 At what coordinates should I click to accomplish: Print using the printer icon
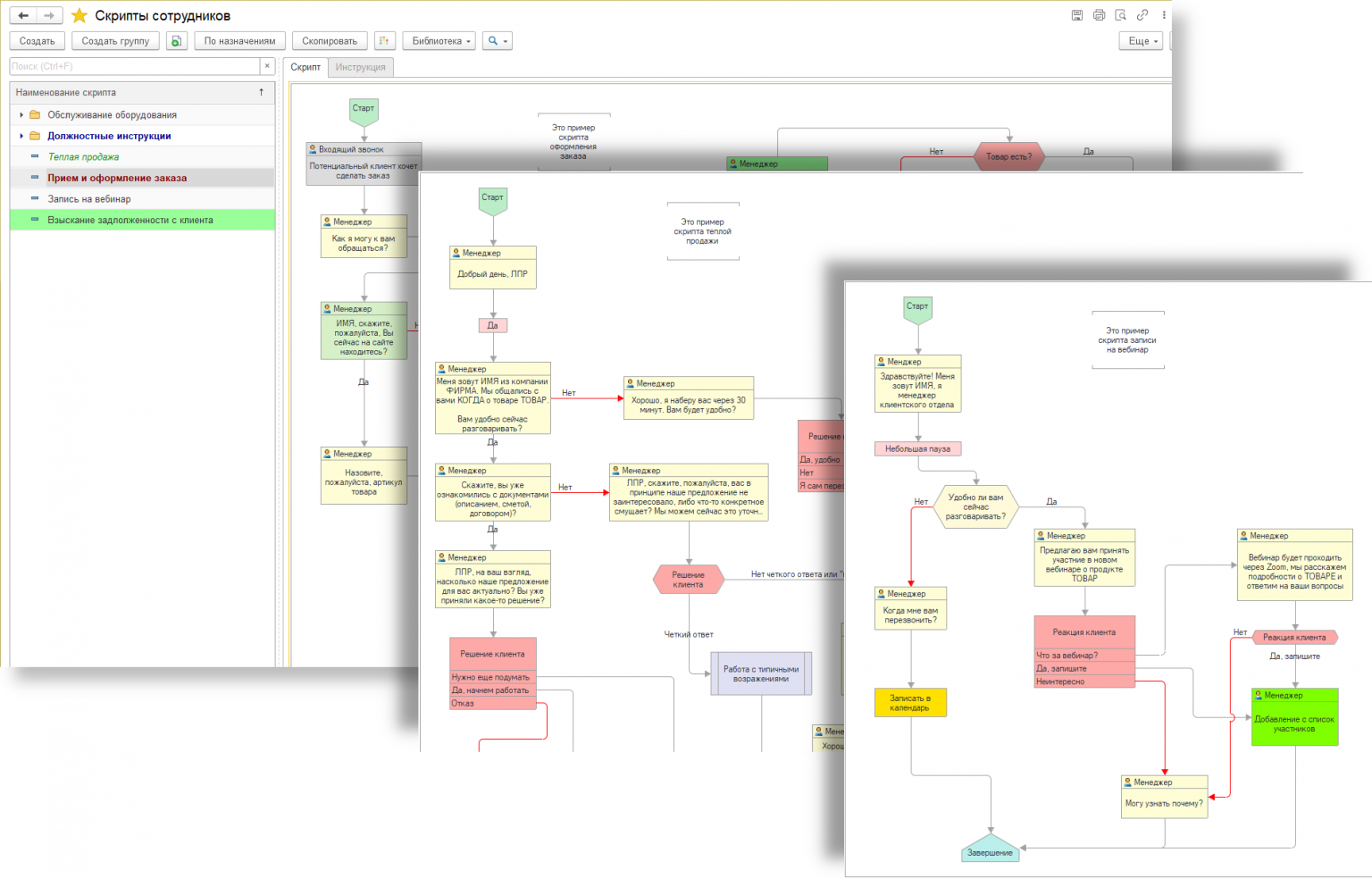1099,15
